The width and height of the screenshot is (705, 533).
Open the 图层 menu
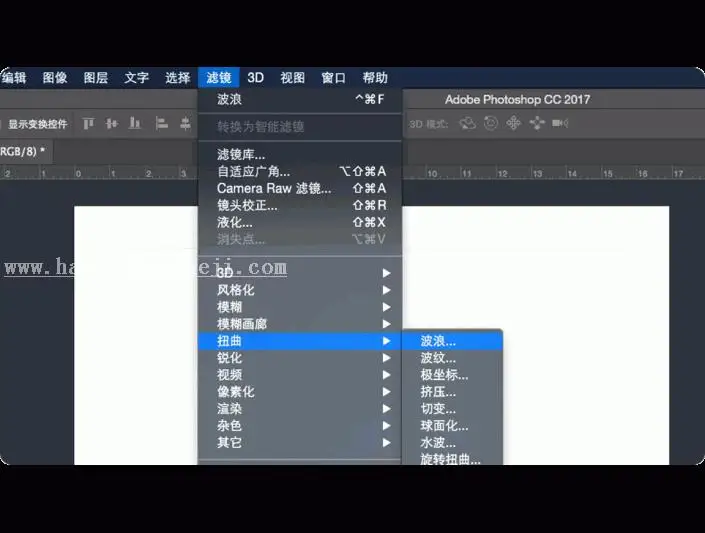[96, 77]
